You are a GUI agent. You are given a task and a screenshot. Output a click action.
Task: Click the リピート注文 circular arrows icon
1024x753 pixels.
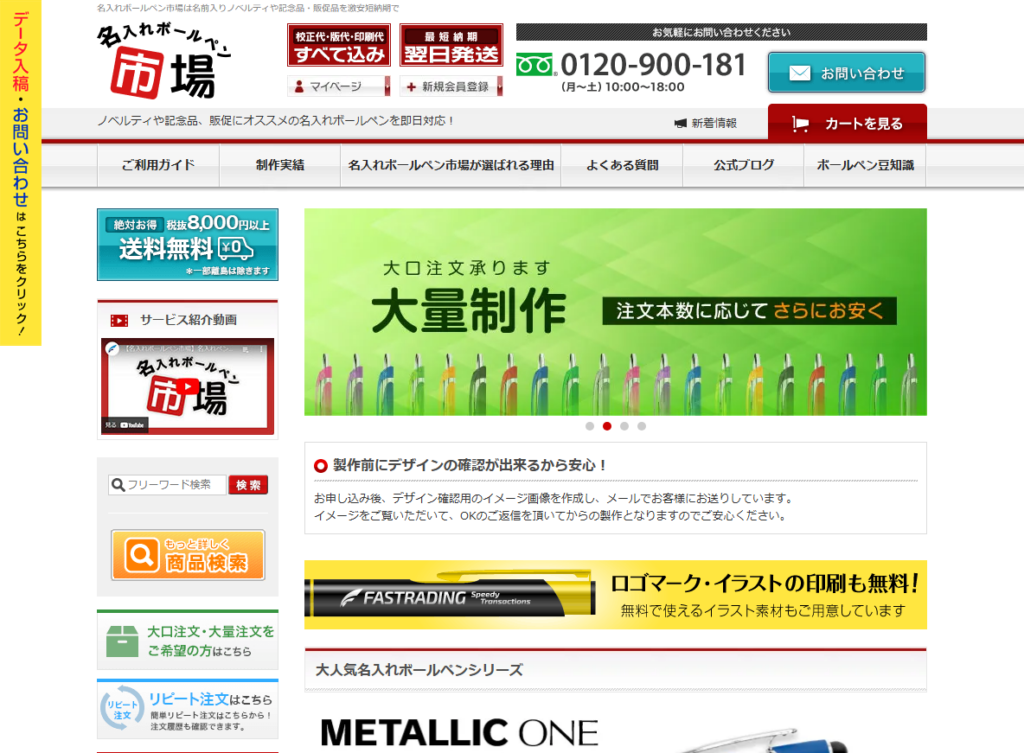(x=121, y=708)
